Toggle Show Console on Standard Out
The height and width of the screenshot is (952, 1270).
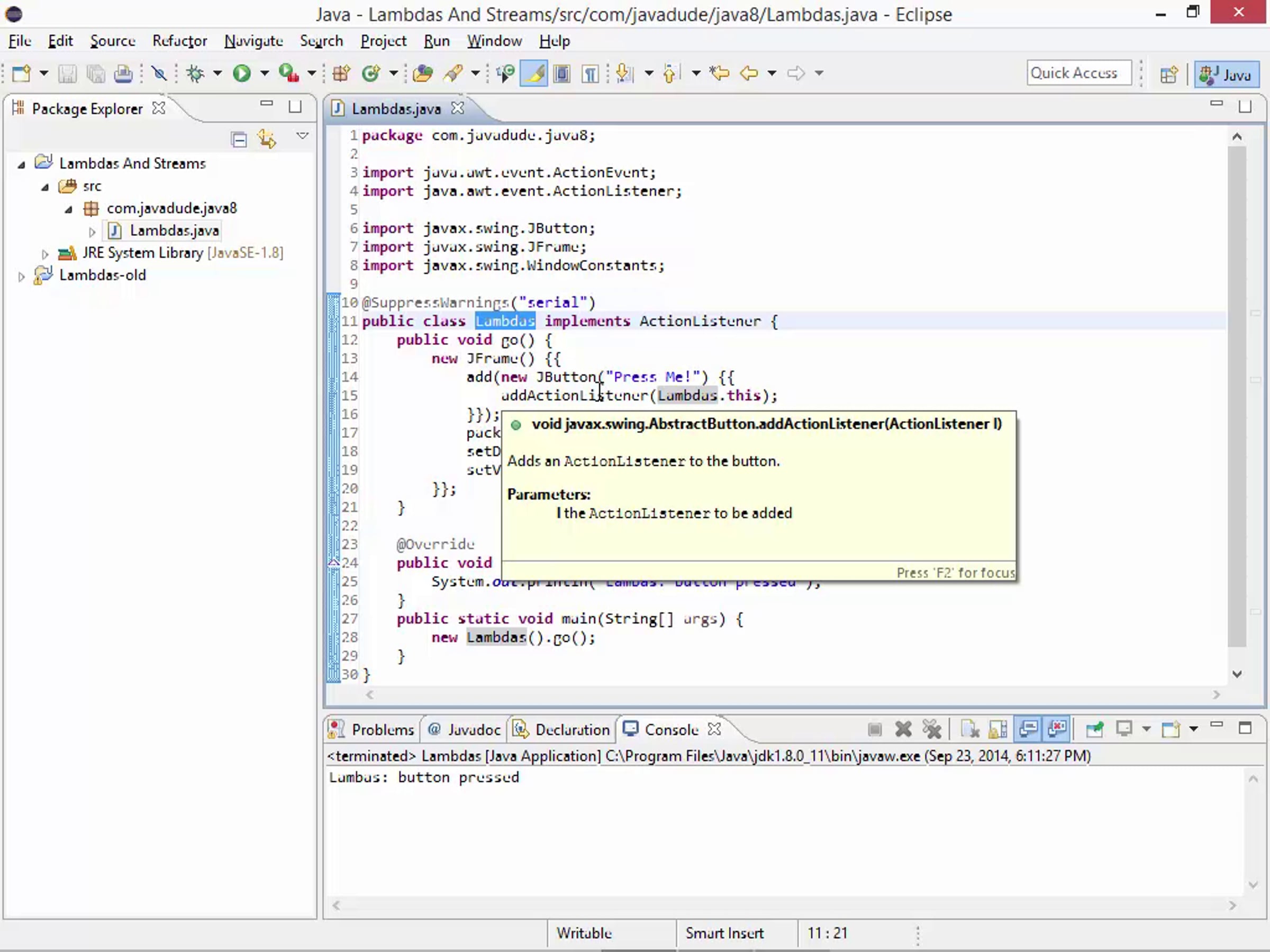tap(1028, 729)
